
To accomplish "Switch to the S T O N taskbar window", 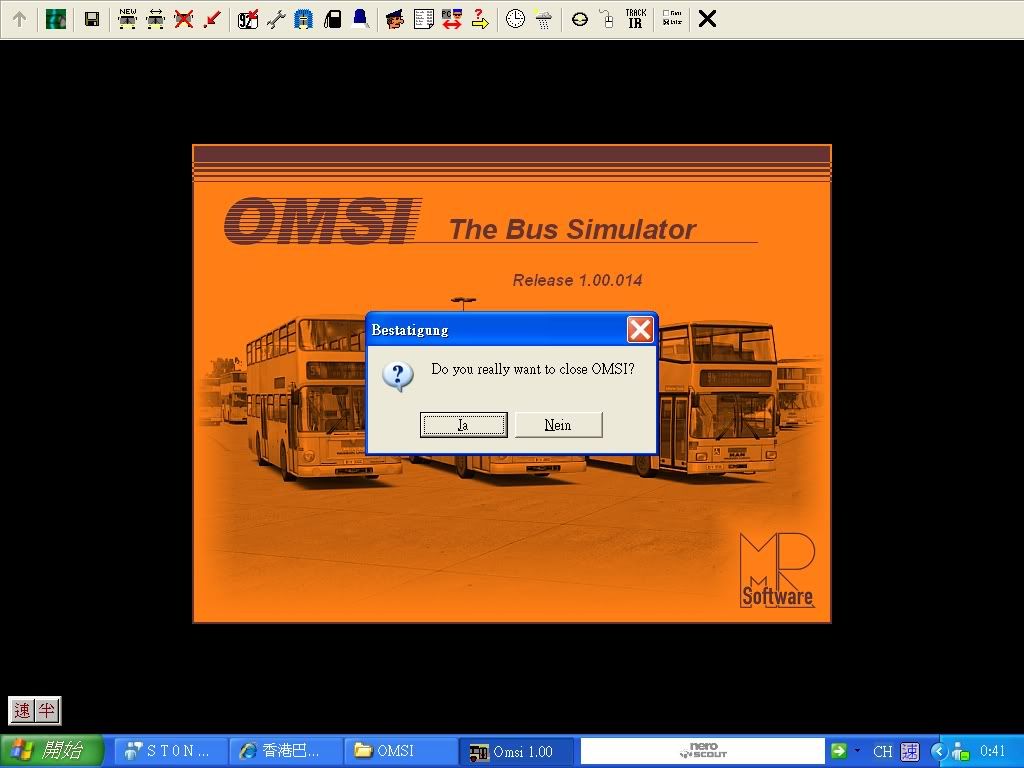I will (x=171, y=751).
